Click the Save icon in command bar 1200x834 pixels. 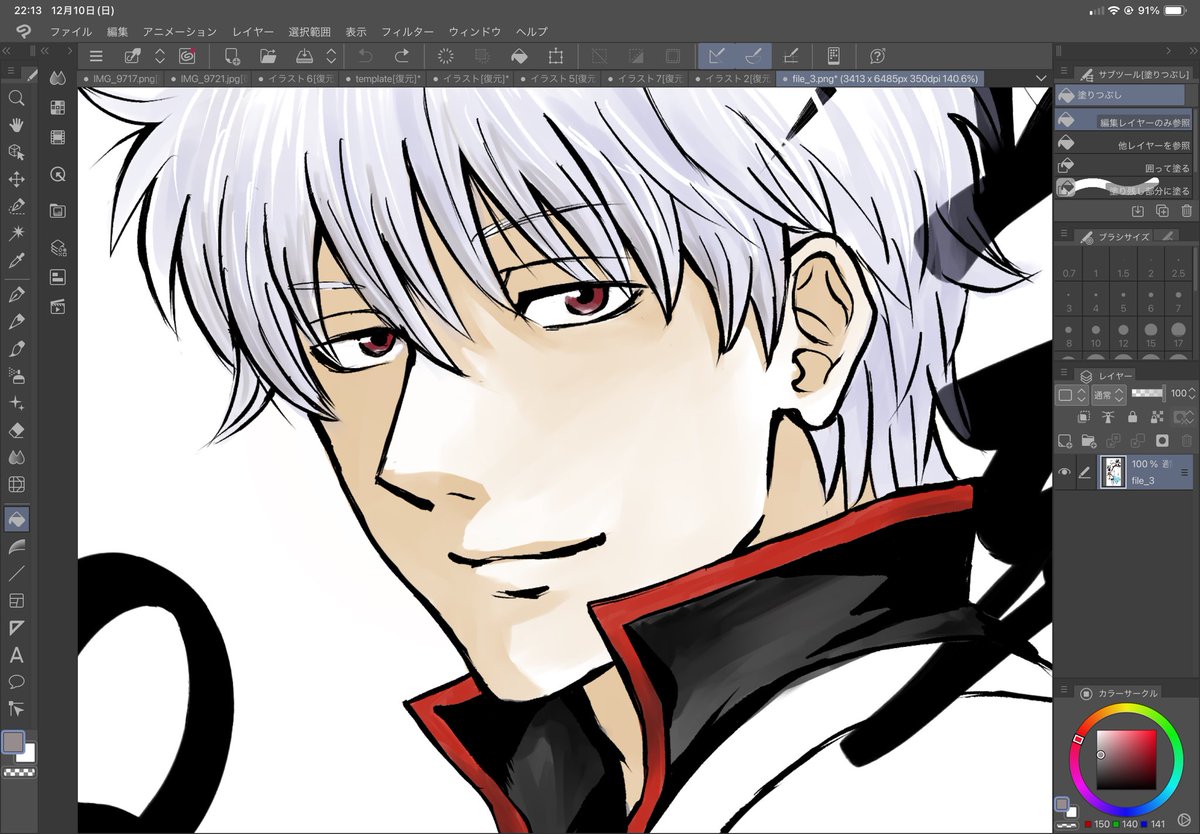point(305,56)
